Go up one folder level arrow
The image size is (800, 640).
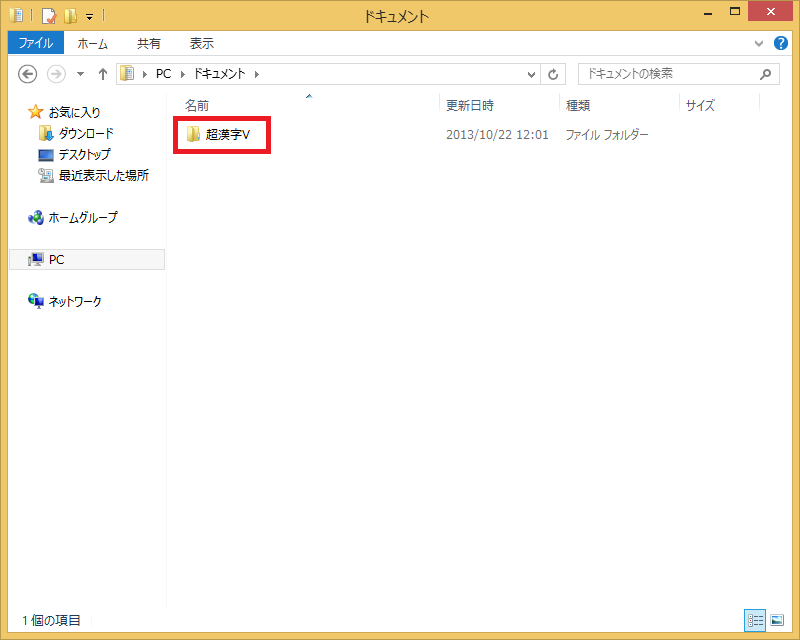coord(103,74)
